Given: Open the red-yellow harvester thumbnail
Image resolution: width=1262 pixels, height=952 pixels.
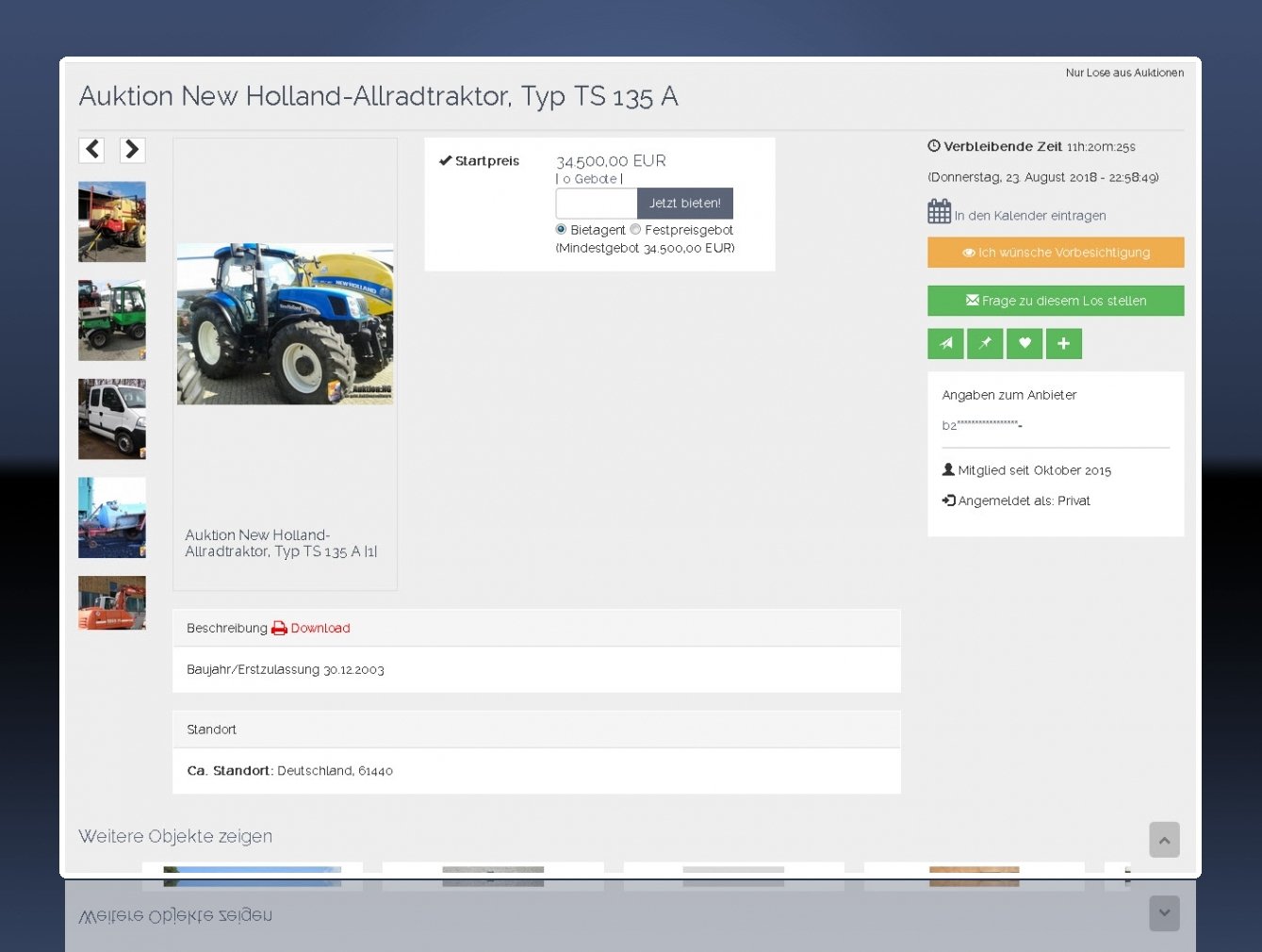Looking at the screenshot, I should point(112,222).
